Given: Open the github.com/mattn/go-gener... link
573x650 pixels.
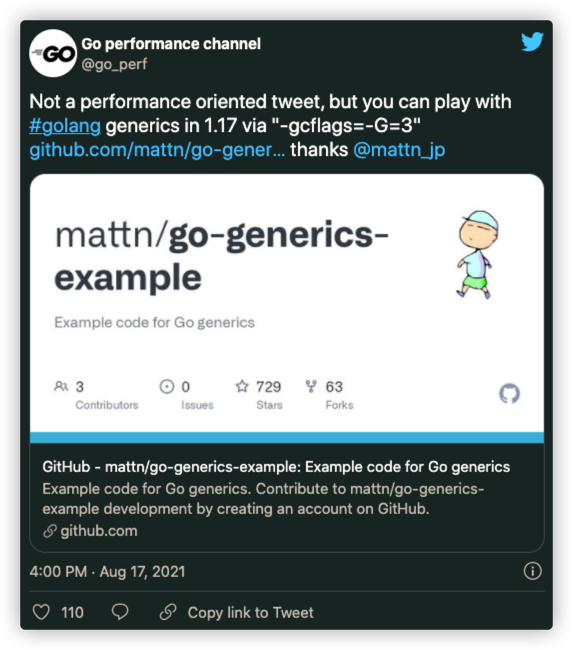Looking at the screenshot, I should 157,150.
